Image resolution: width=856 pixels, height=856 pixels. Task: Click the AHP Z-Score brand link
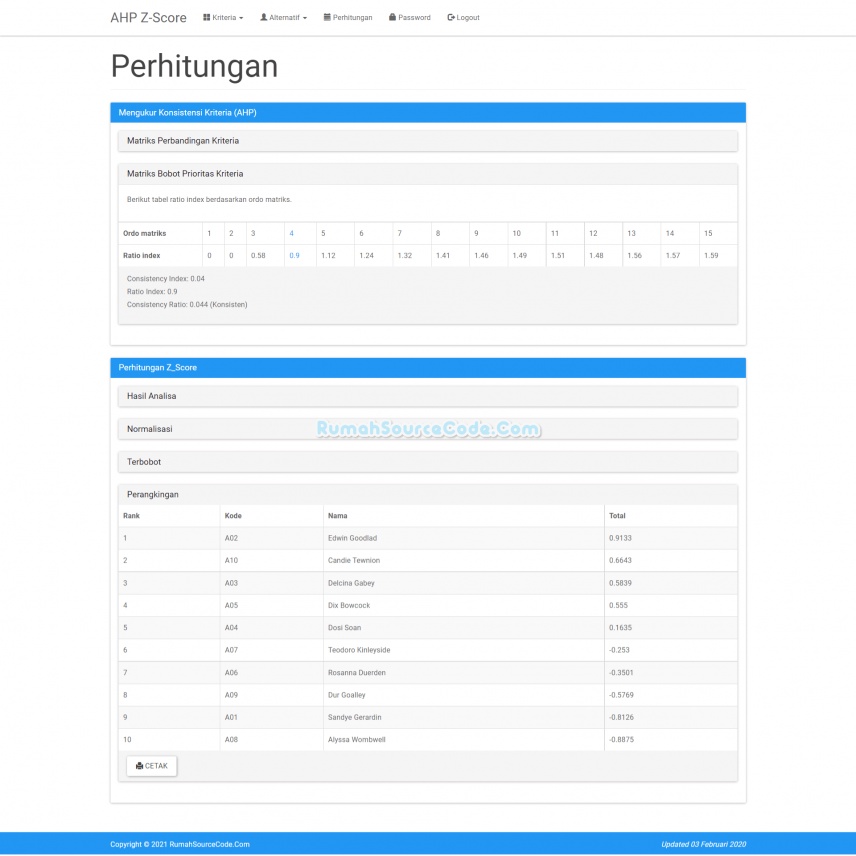[148, 17]
